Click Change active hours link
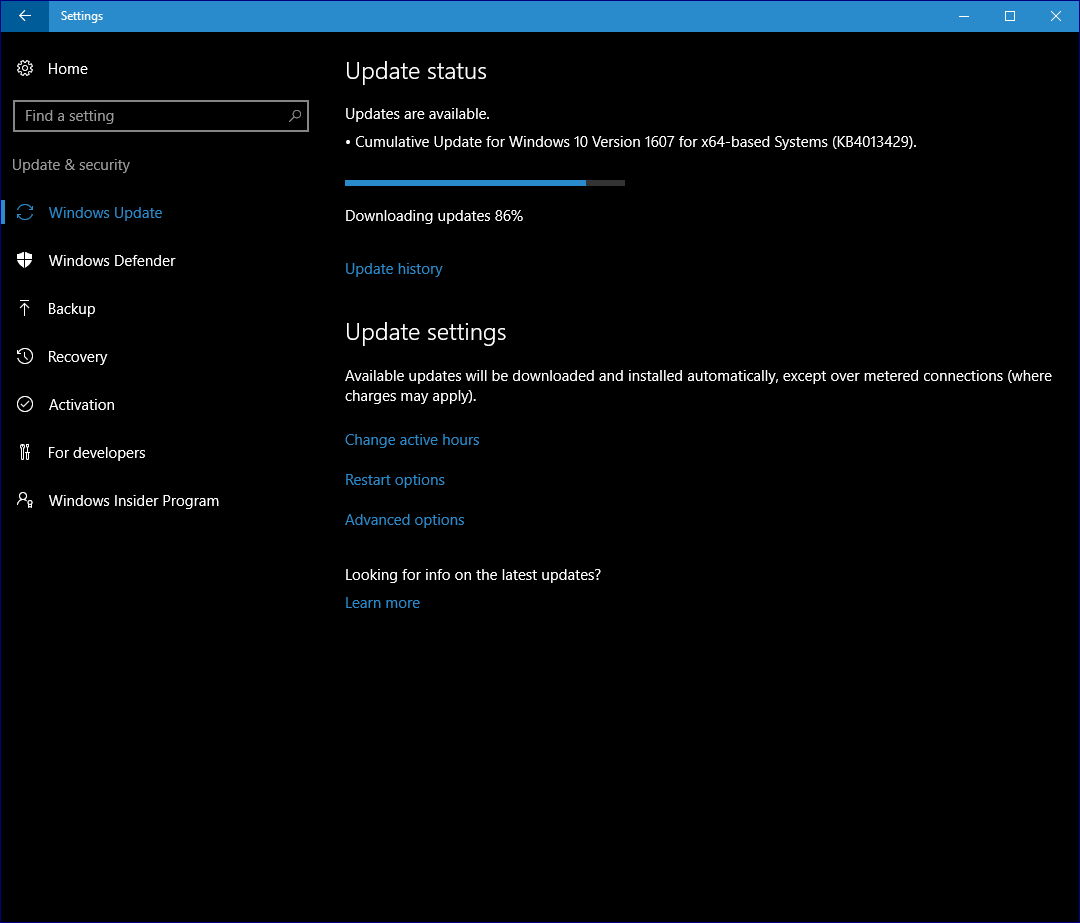Image resolution: width=1080 pixels, height=923 pixels. tap(412, 440)
